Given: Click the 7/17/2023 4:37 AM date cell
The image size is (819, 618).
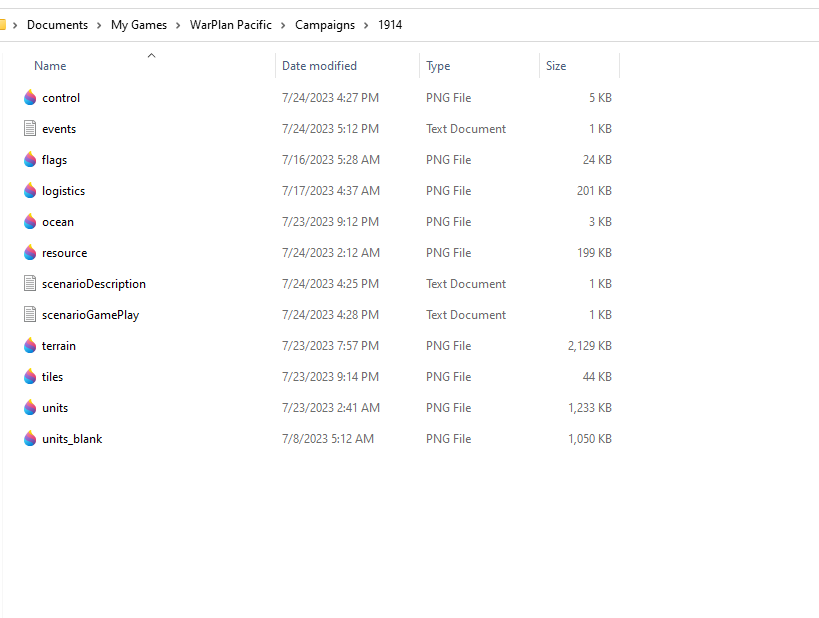Looking at the screenshot, I should (x=331, y=191).
